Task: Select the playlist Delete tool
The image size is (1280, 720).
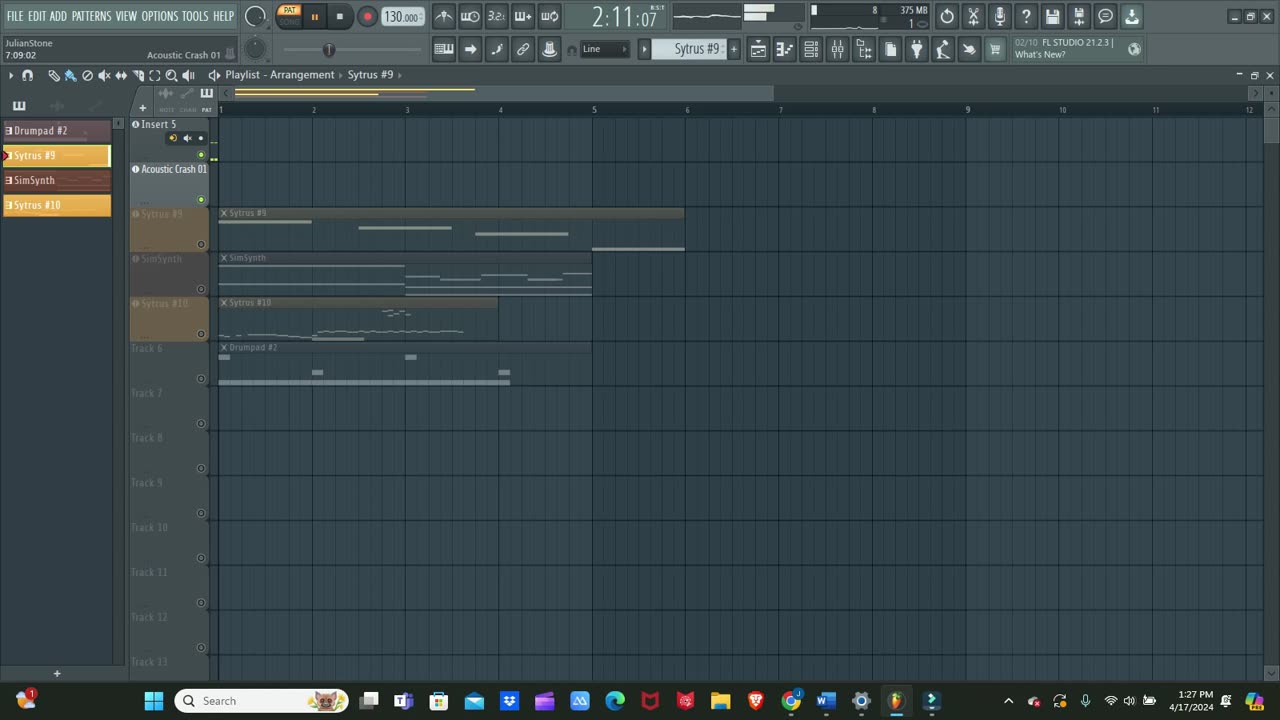Action: tap(87, 75)
